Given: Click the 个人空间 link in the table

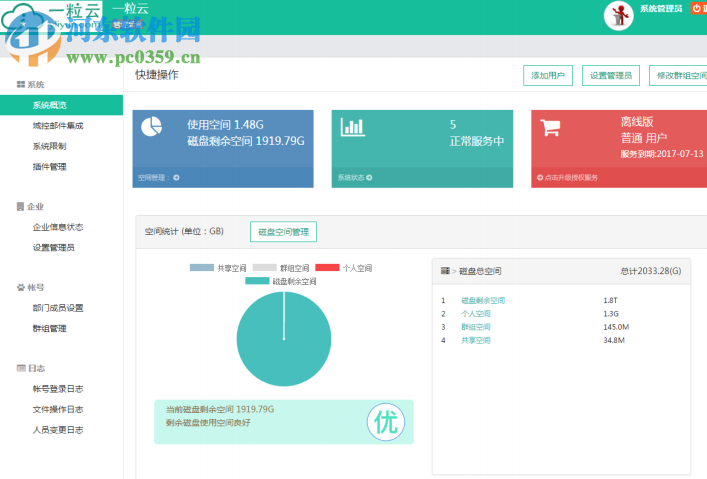Looking at the screenshot, I should pyautogui.click(x=476, y=313).
